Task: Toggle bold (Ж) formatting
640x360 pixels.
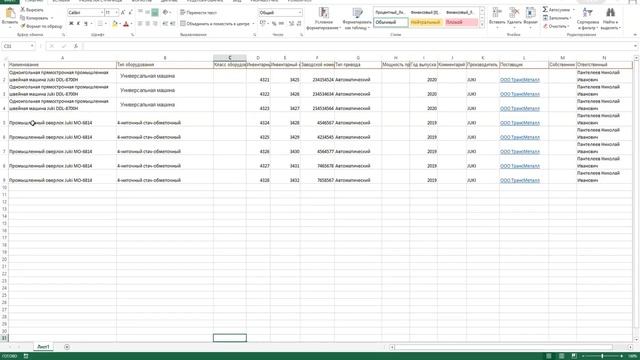Action: (x=71, y=24)
